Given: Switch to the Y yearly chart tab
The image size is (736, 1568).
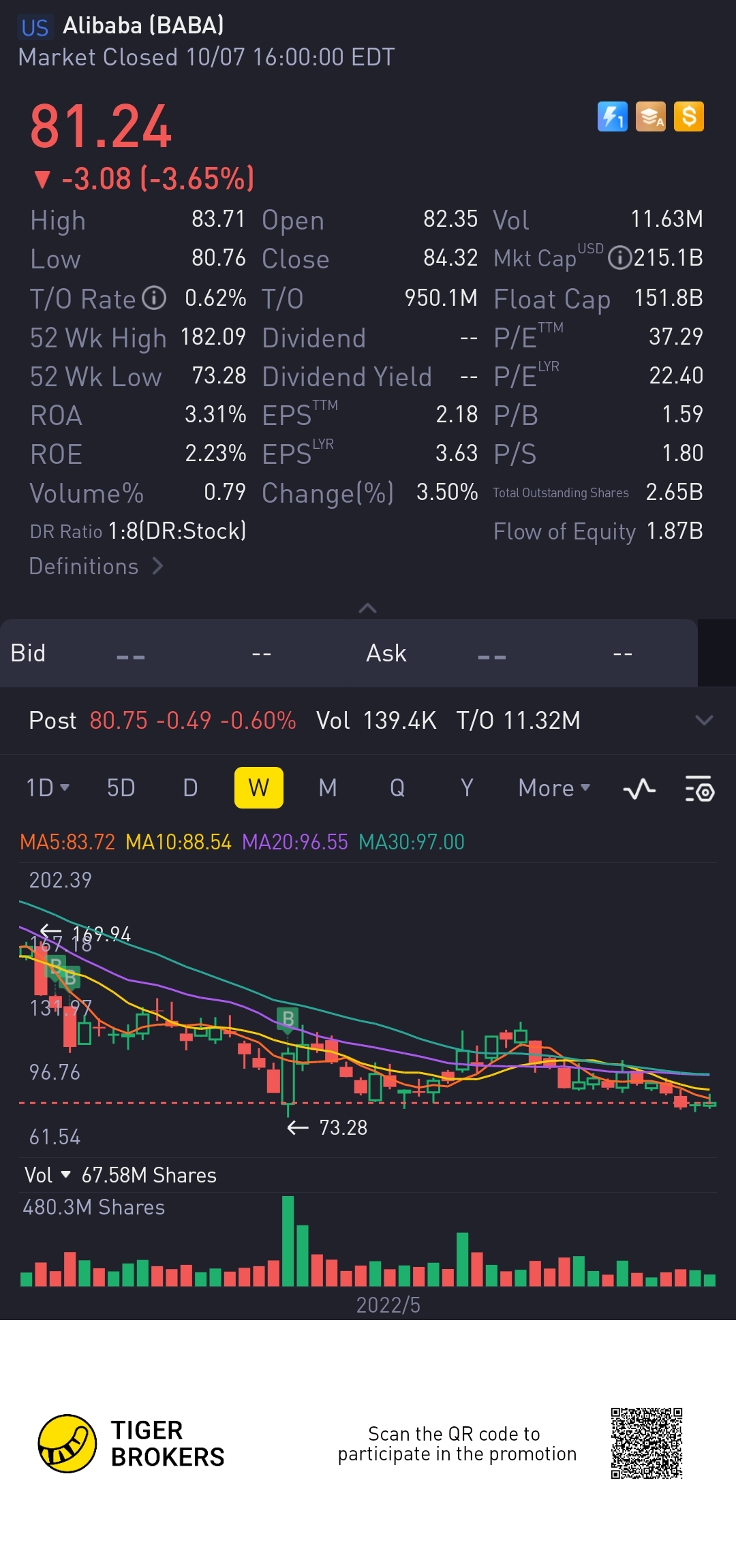Looking at the screenshot, I should 467,788.
